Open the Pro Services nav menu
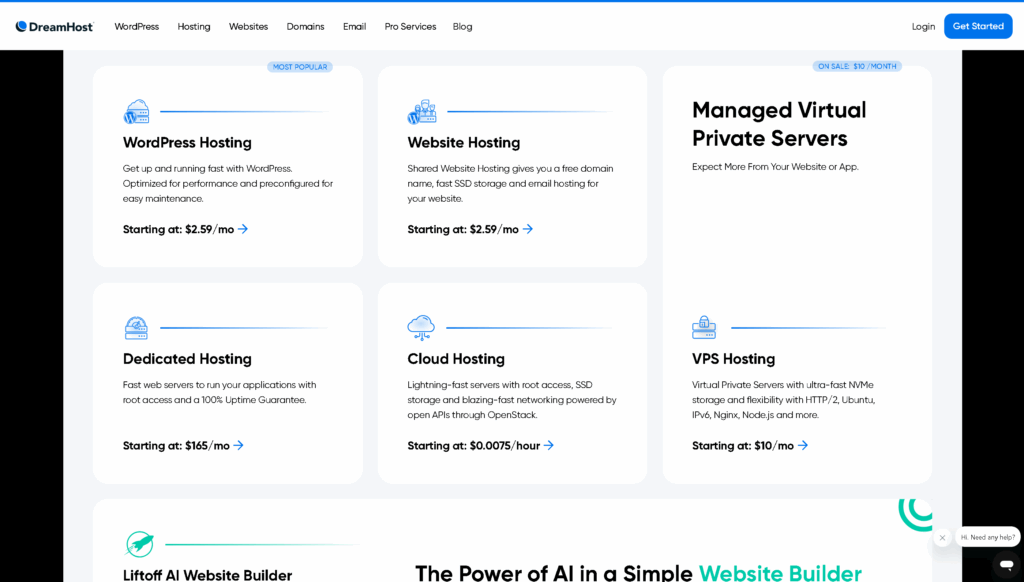 pos(410,27)
